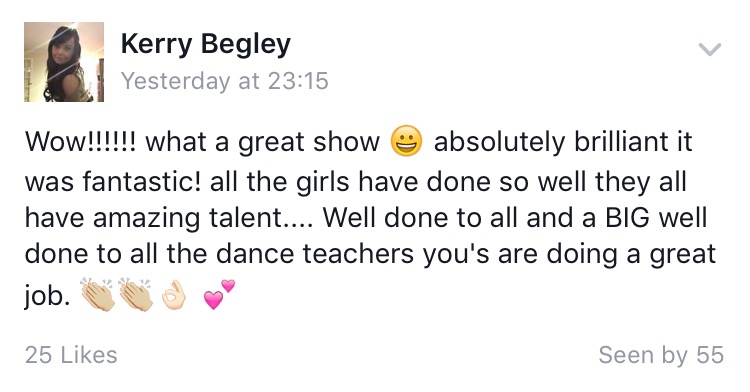The image size is (750, 392).
Task: Click the word 'girls' in the post
Action: [x=323, y=182]
